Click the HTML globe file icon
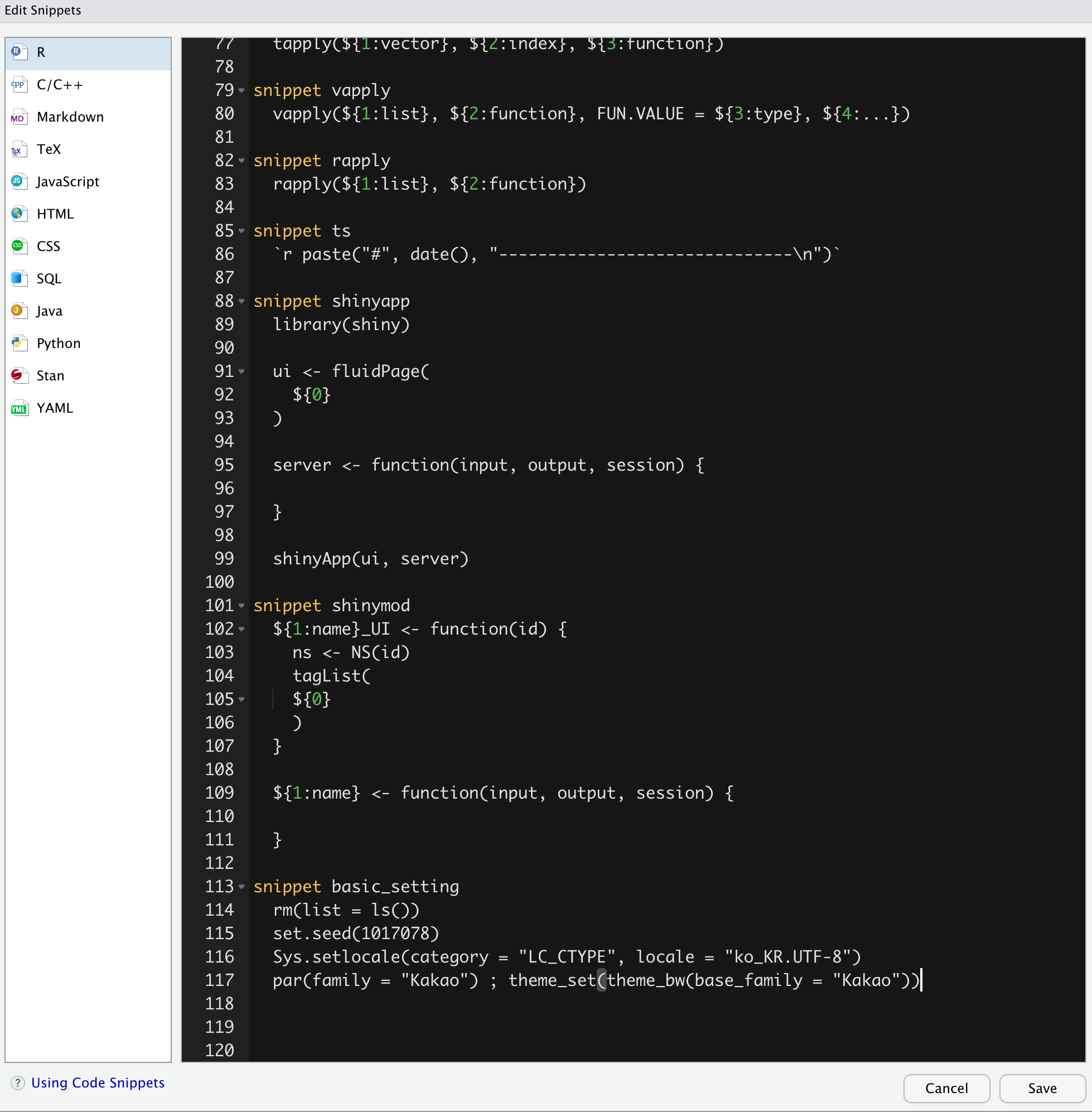 coord(19,214)
